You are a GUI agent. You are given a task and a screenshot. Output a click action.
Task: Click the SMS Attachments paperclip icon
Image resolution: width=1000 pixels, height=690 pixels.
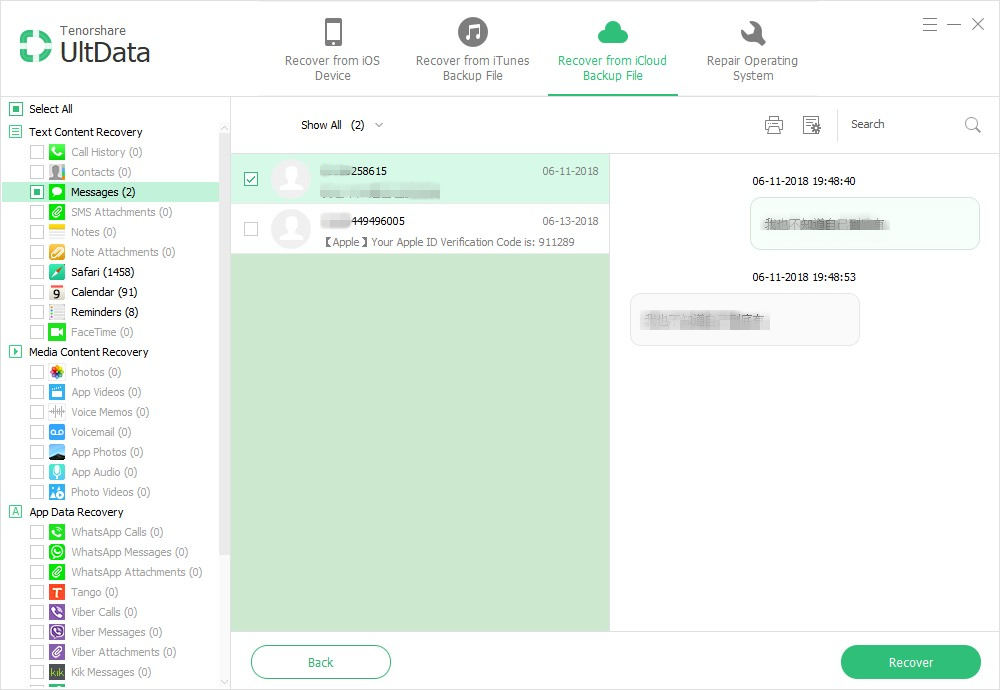(x=57, y=212)
